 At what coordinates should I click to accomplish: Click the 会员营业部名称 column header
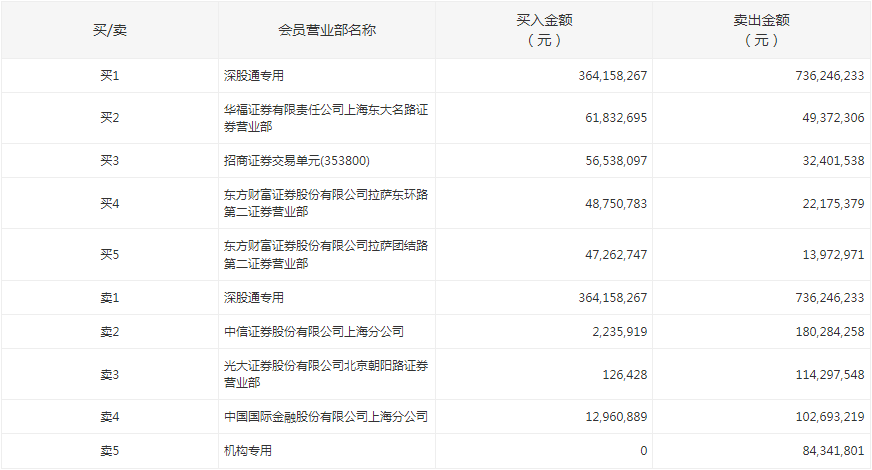click(x=327, y=30)
